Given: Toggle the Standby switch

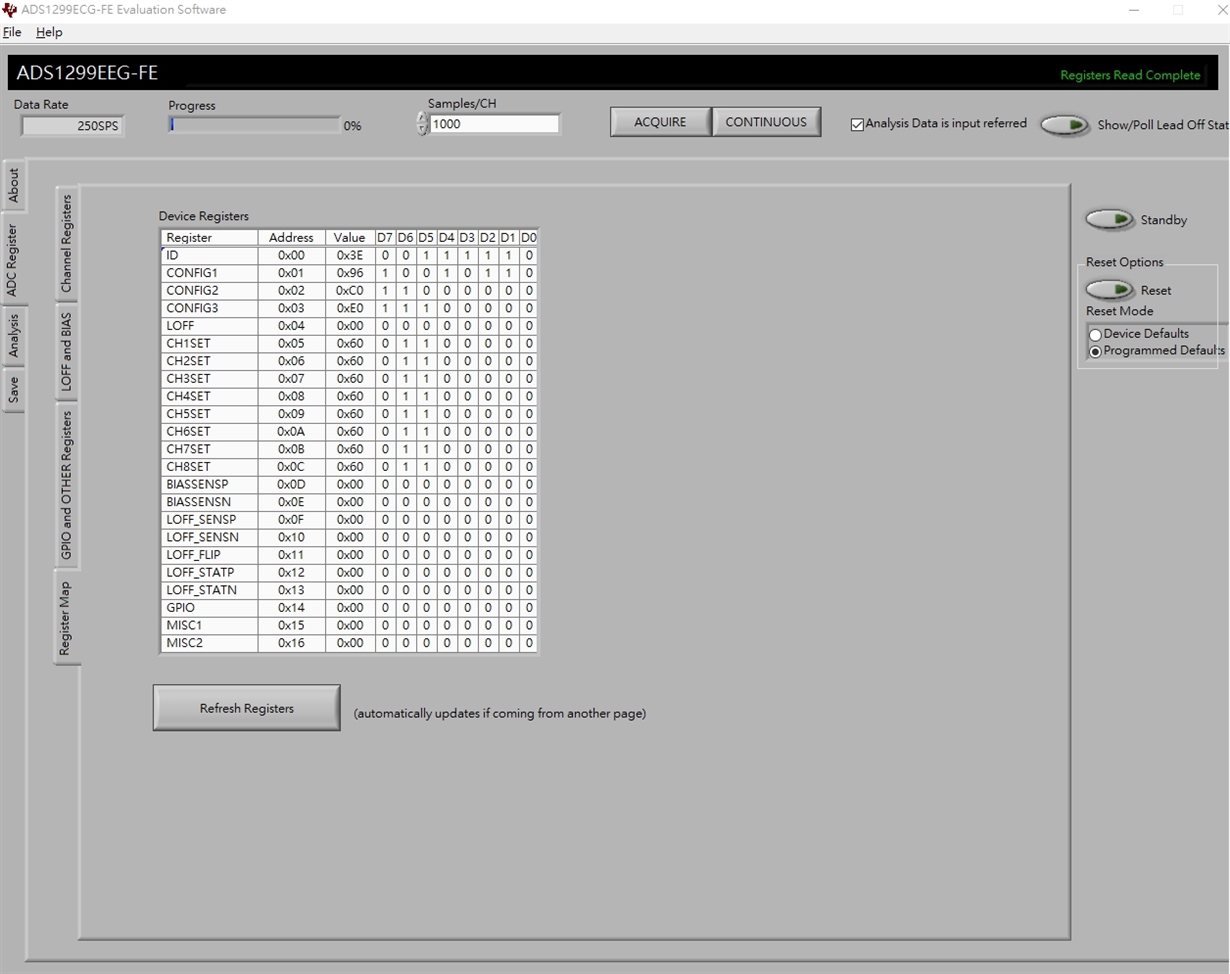Looking at the screenshot, I should [x=1109, y=219].
